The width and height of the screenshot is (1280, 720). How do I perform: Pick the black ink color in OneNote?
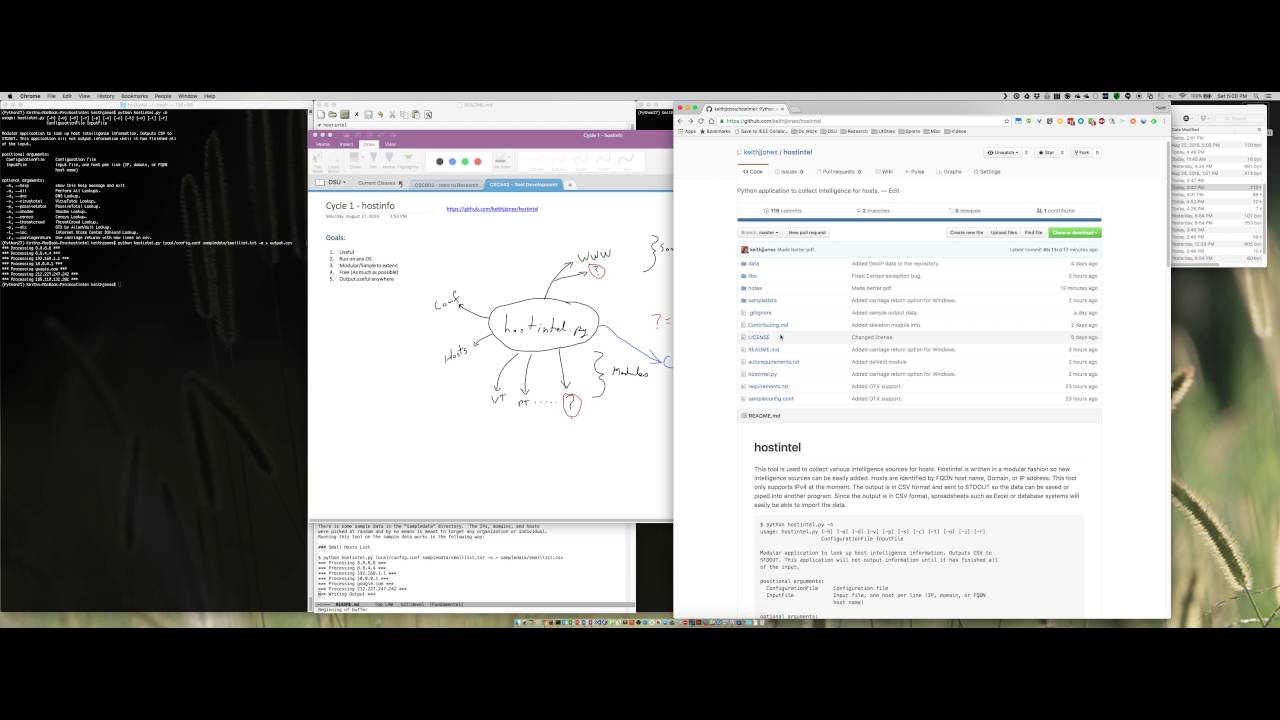pos(440,161)
